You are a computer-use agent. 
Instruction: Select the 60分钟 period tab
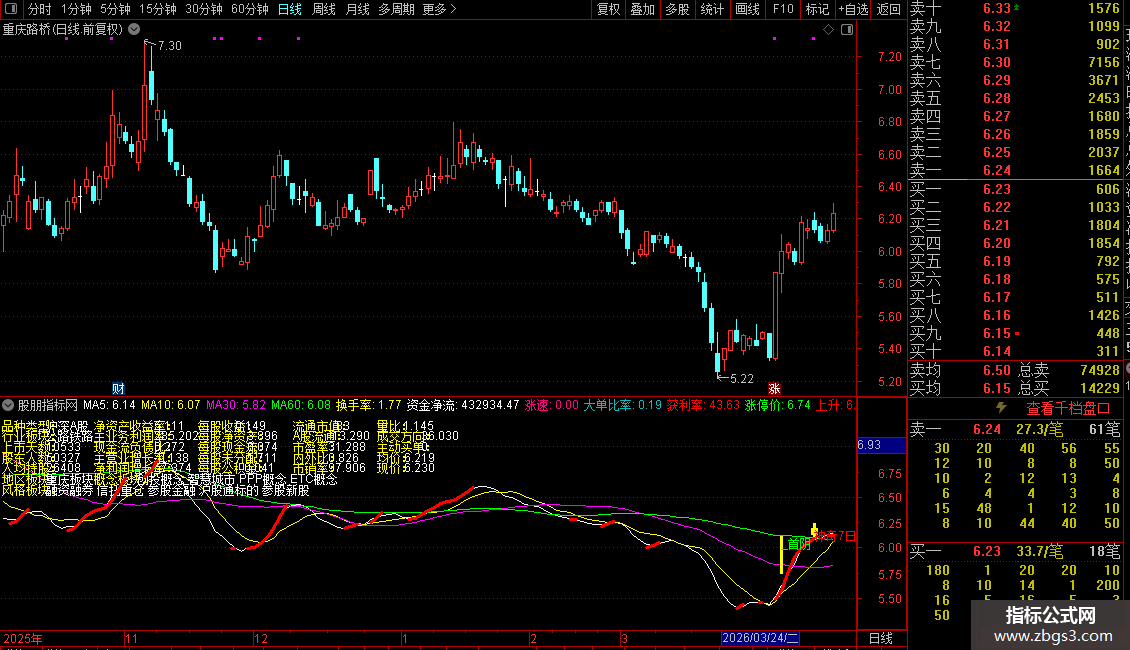click(x=249, y=9)
